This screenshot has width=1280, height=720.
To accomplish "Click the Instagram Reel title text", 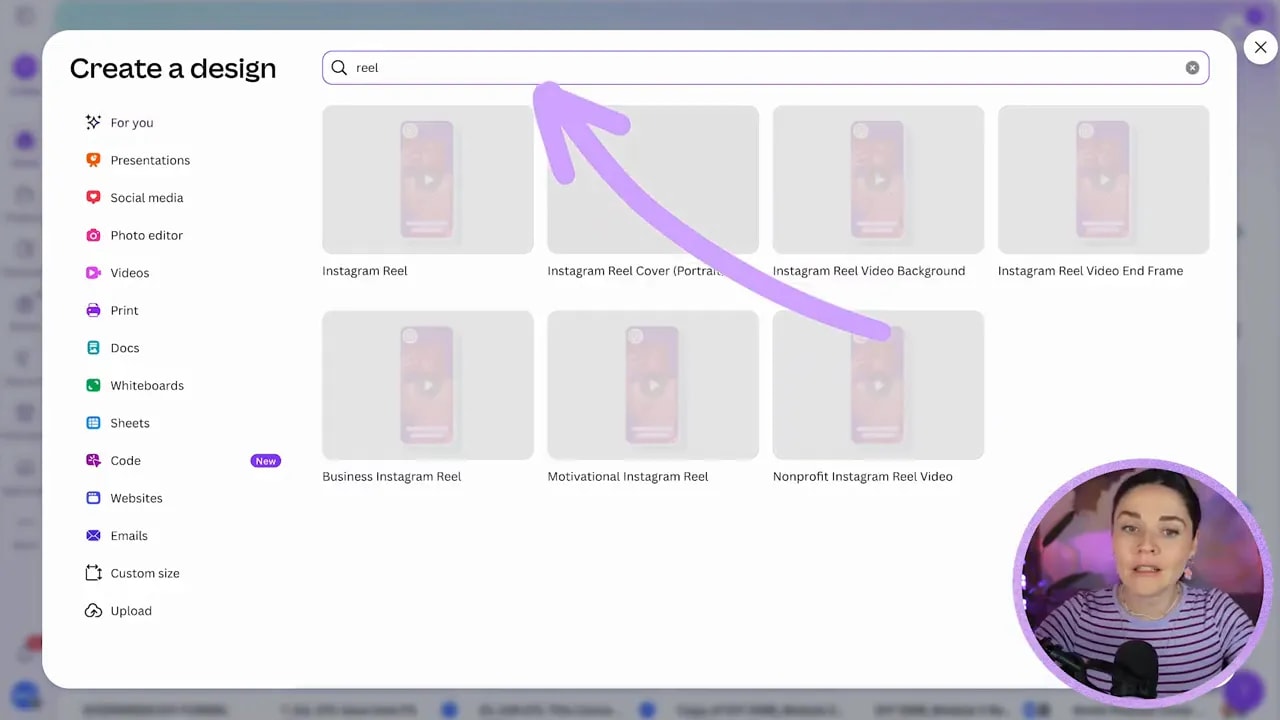I will 365,270.
